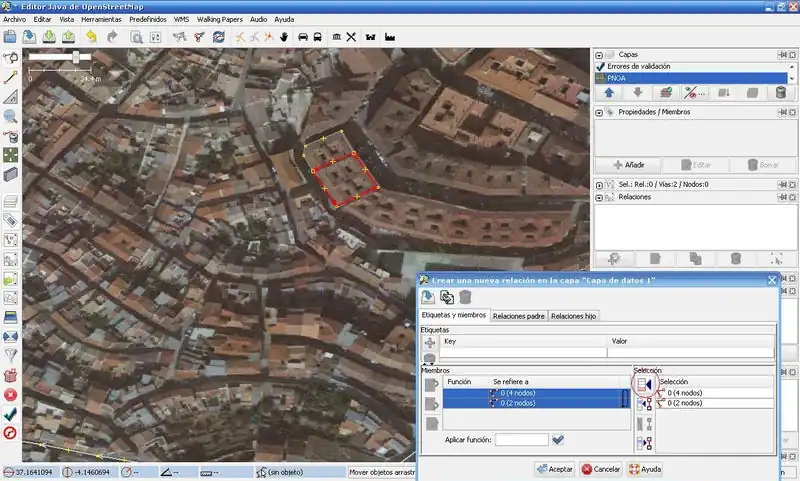Collapse the Capas panel
This screenshot has width=800, height=481.
point(599,54)
